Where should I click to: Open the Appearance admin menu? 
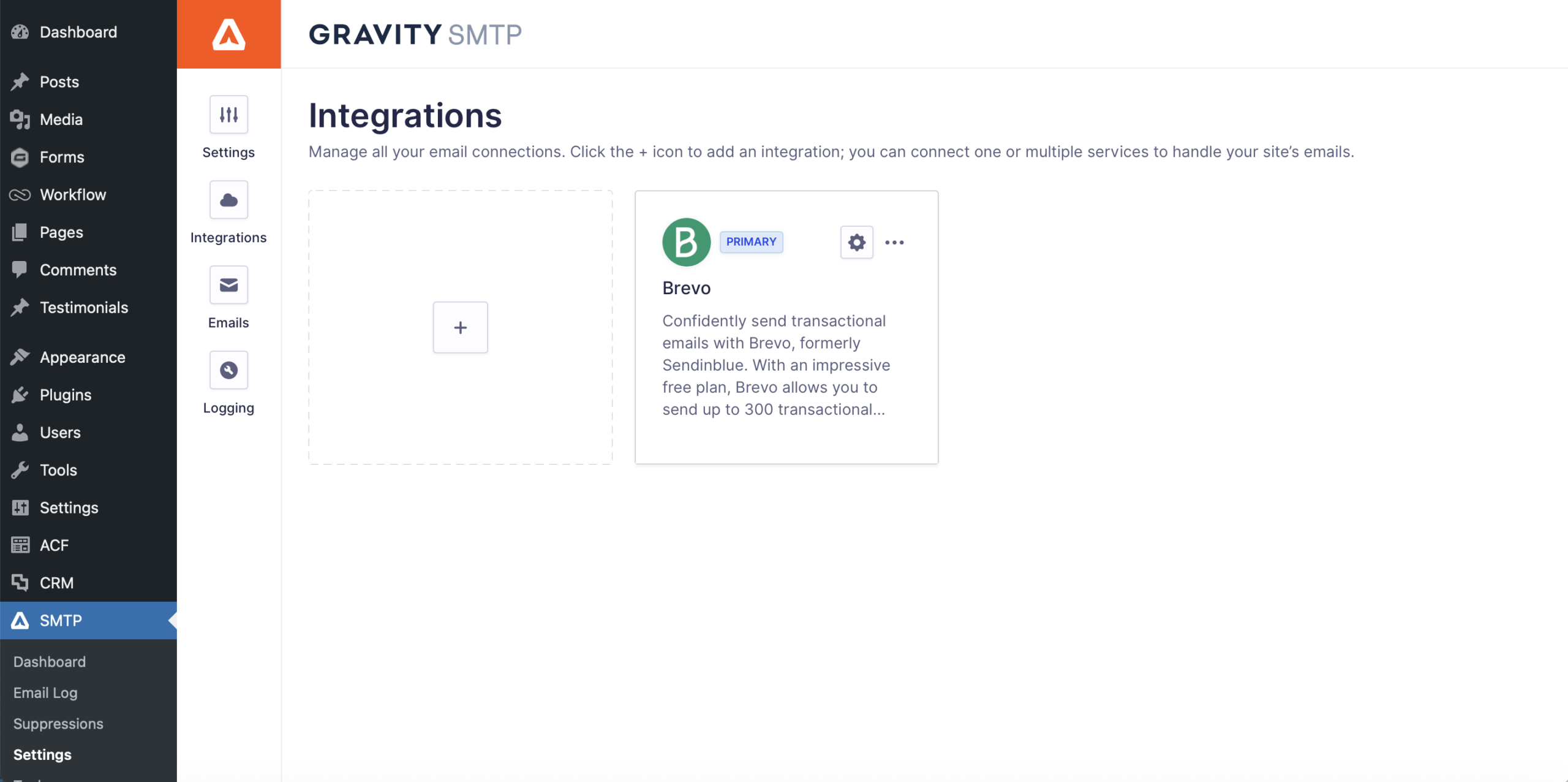pyautogui.click(x=82, y=357)
